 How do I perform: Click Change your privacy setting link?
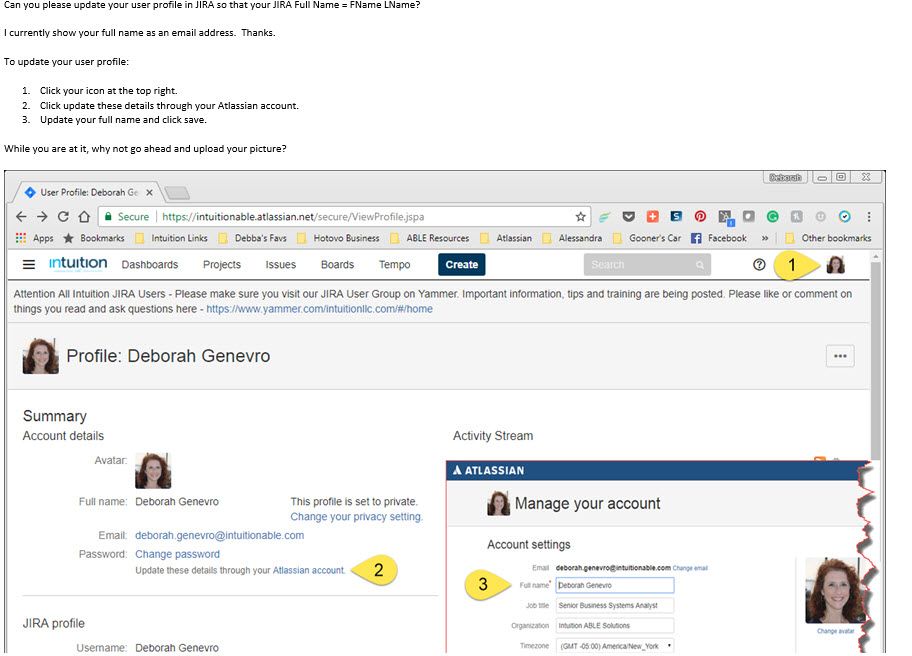click(x=357, y=516)
